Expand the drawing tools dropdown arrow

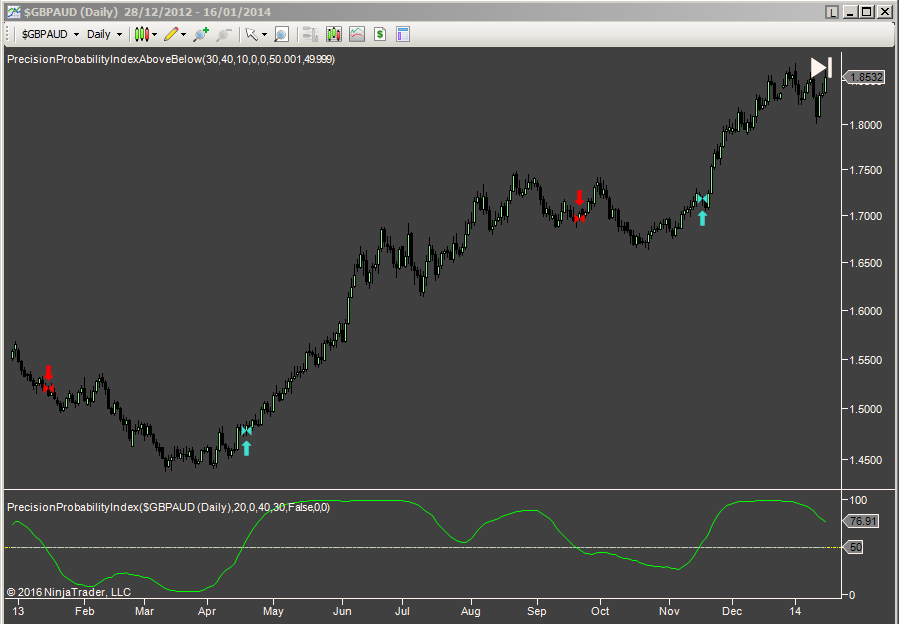click(183, 34)
